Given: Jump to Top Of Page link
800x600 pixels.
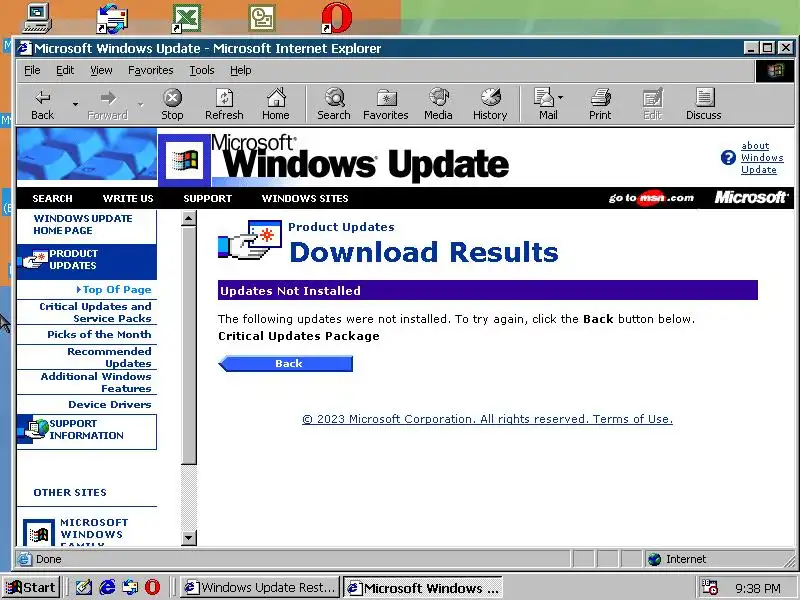Looking at the screenshot, I should pos(117,289).
